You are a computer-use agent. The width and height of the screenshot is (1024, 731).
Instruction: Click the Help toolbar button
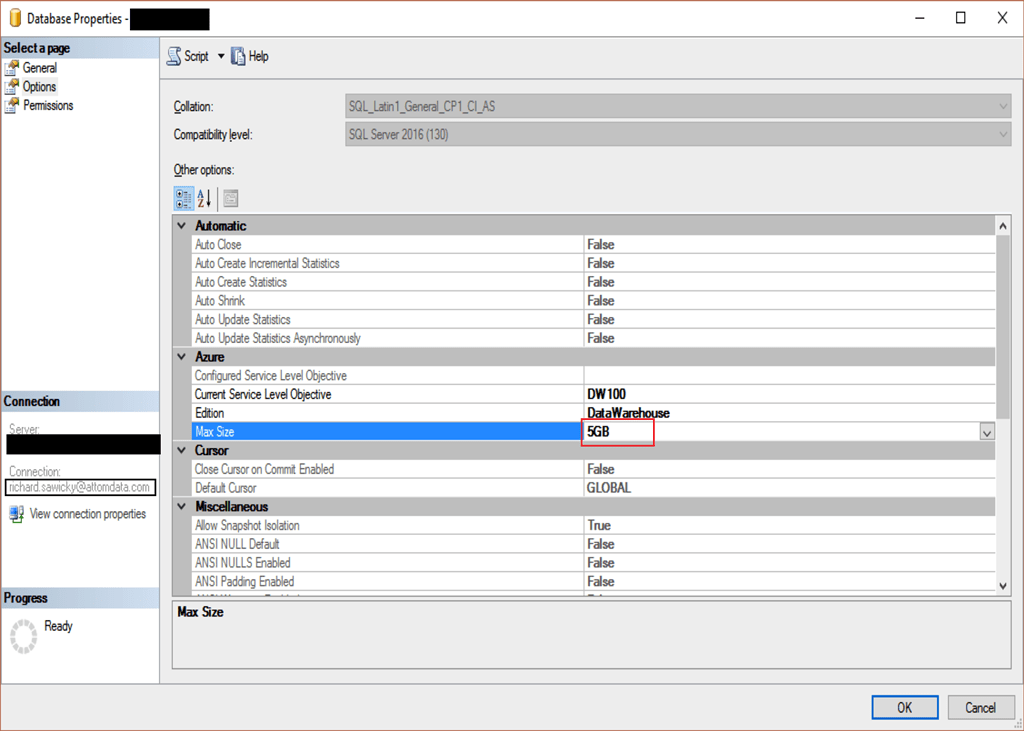click(250, 56)
